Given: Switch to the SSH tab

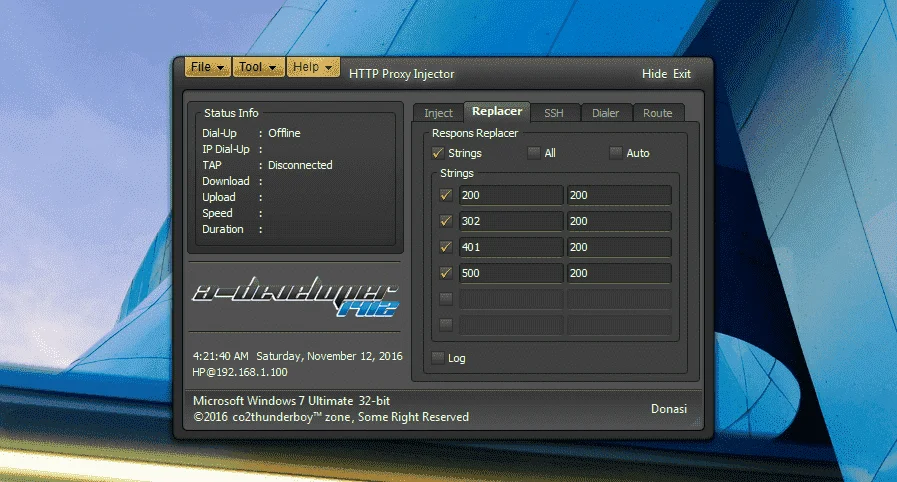Looking at the screenshot, I should pos(554,113).
